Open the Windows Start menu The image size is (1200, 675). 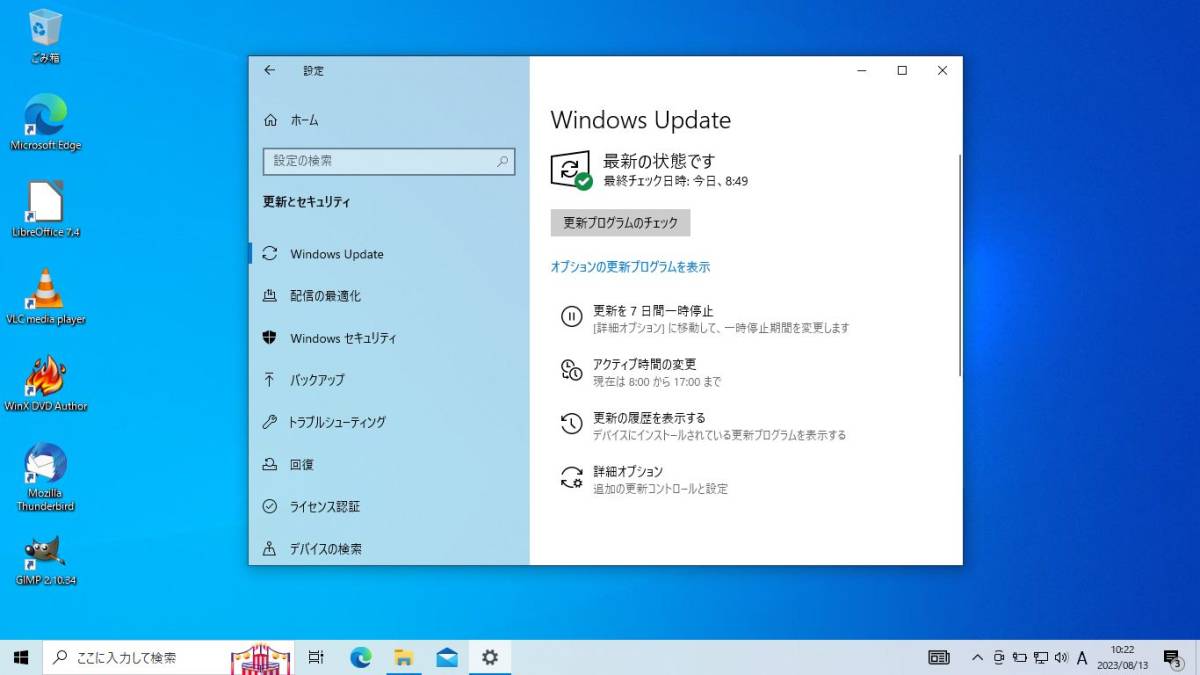[21, 657]
